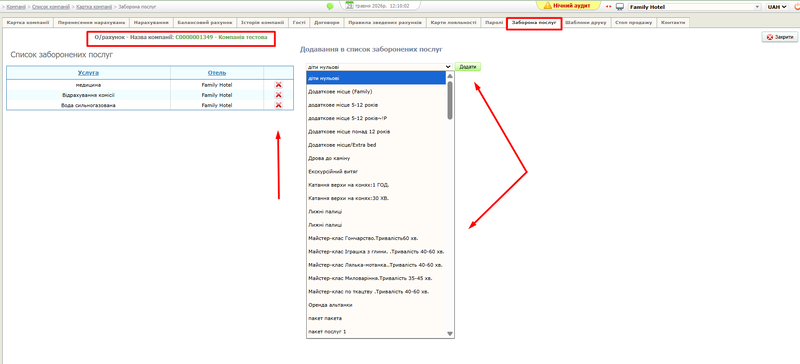Viewport: 800px width, 364px height.
Task: Click 'Вода сильногазована' table cell
Action: click(x=88, y=105)
